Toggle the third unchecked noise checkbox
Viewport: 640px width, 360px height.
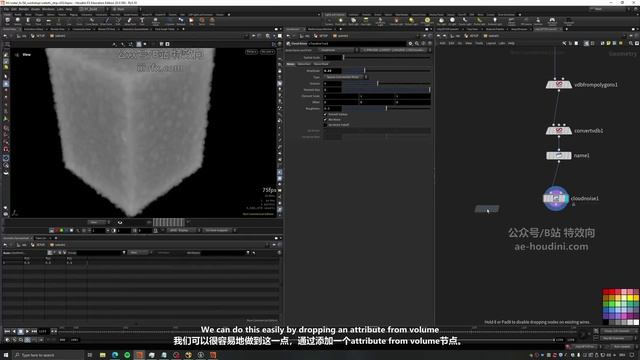pos(325,125)
